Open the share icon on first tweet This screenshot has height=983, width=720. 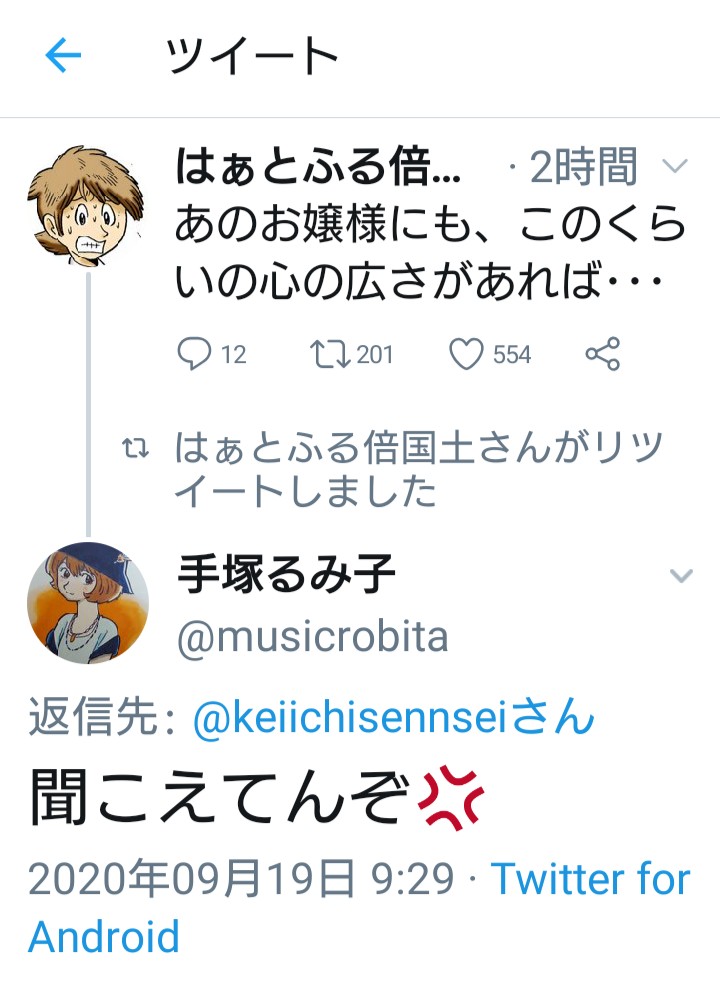point(602,354)
